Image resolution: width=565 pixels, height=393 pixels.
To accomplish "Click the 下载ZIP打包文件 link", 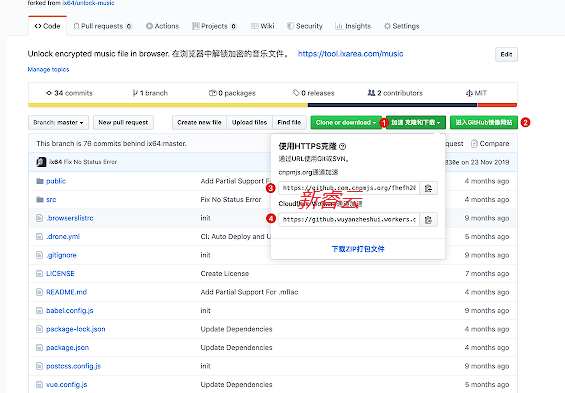I will click(x=358, y=249).
